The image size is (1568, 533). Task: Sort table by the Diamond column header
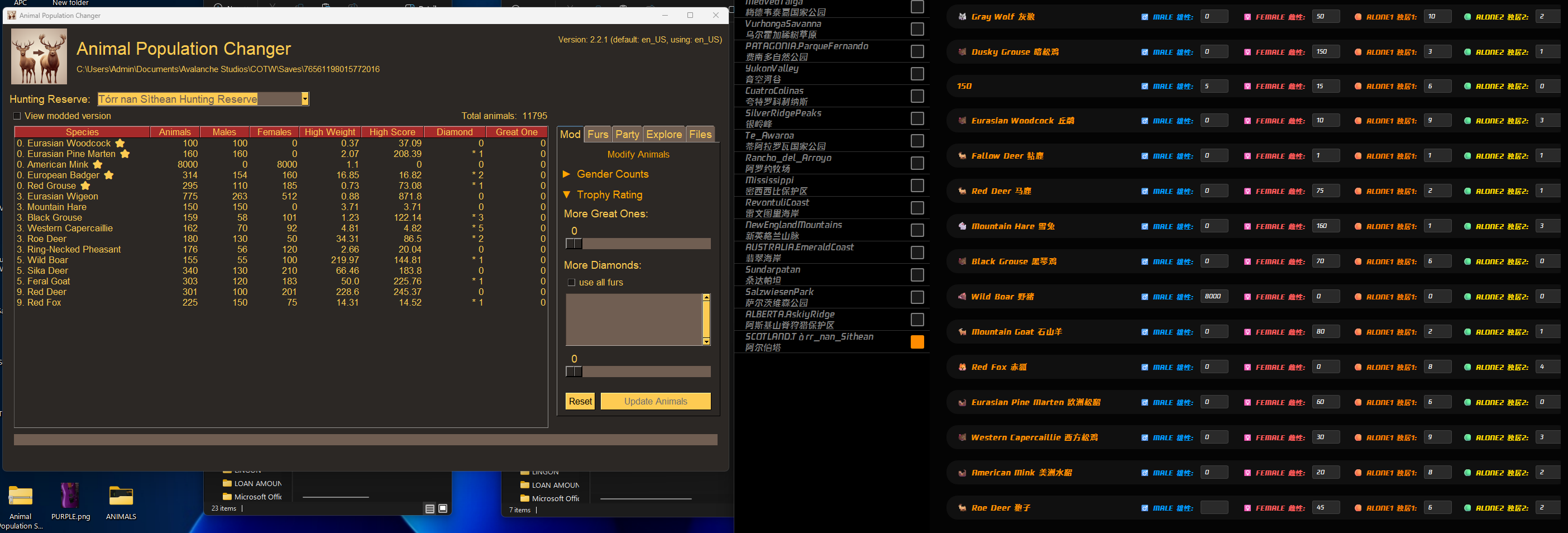click(455, 132)
